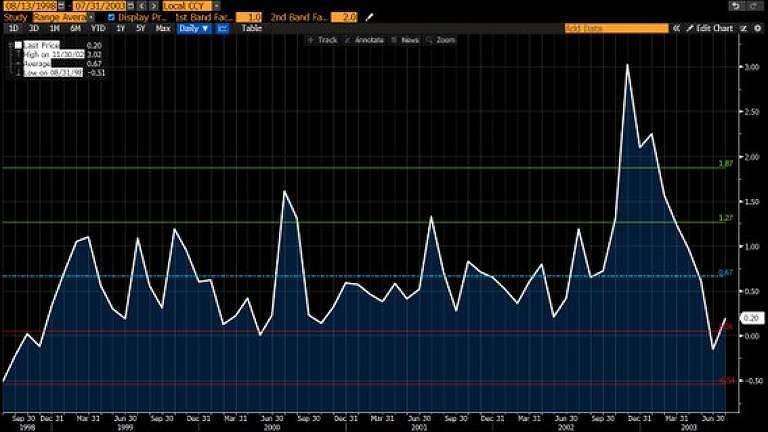
Task: Click the undo arrow icon at top right
Action: click(735, 6)
